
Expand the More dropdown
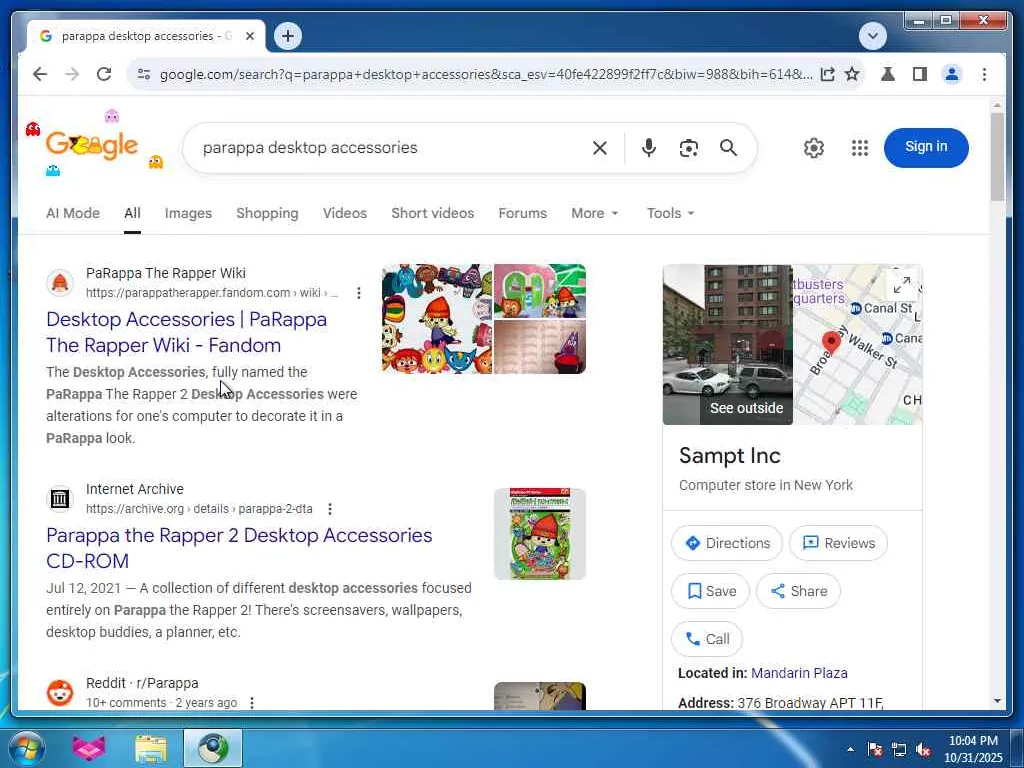[595, 214]
